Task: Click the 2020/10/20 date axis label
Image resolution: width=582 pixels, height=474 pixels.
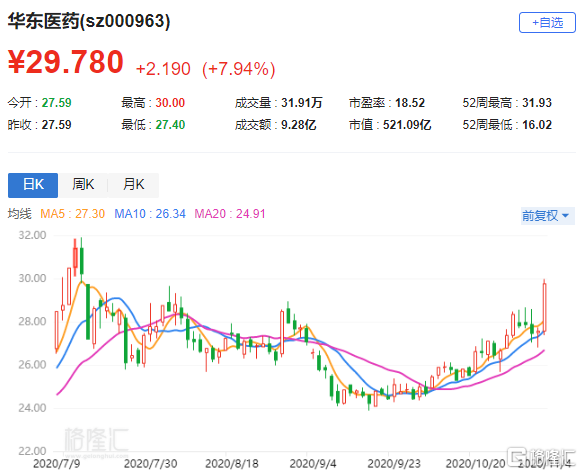Action: [x=475, y=464]
